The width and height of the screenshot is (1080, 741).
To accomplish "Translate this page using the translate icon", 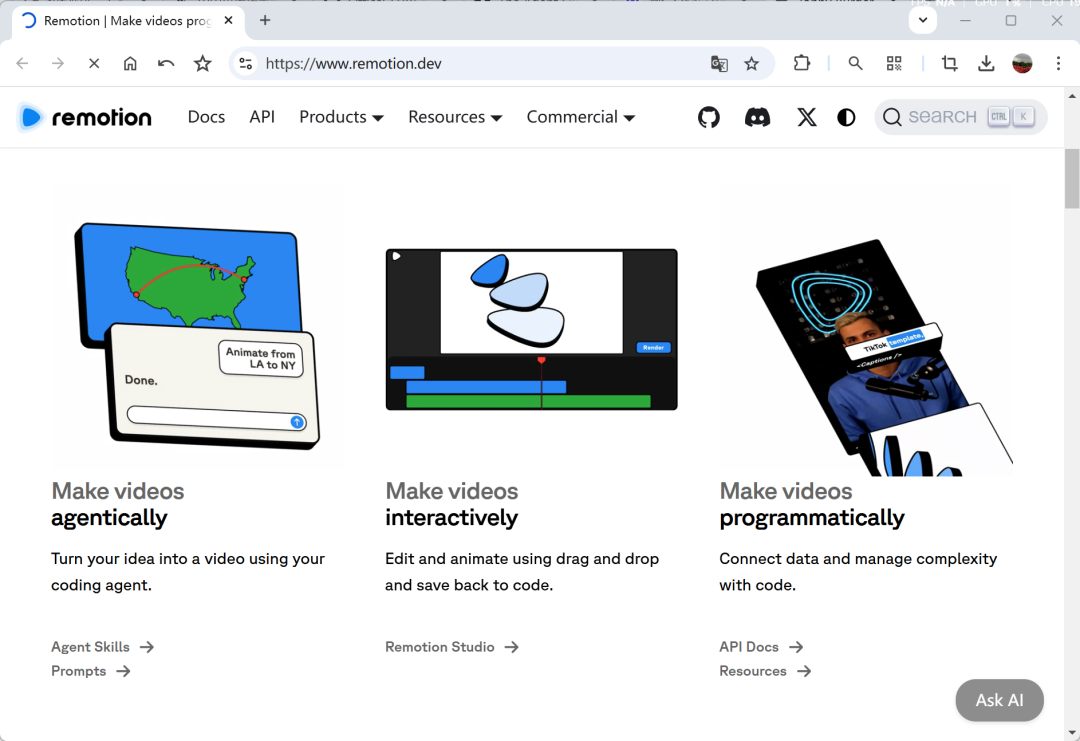I will (x=719, y=64).
